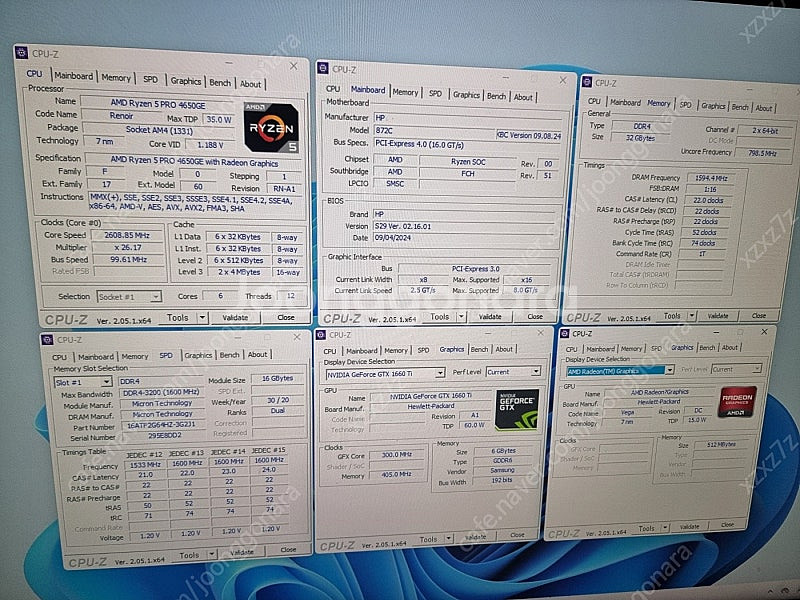Open the Perf Level dropdown in the GeForce window
The height and width of the screenshot is (600, 800).
tap(513, 372)
